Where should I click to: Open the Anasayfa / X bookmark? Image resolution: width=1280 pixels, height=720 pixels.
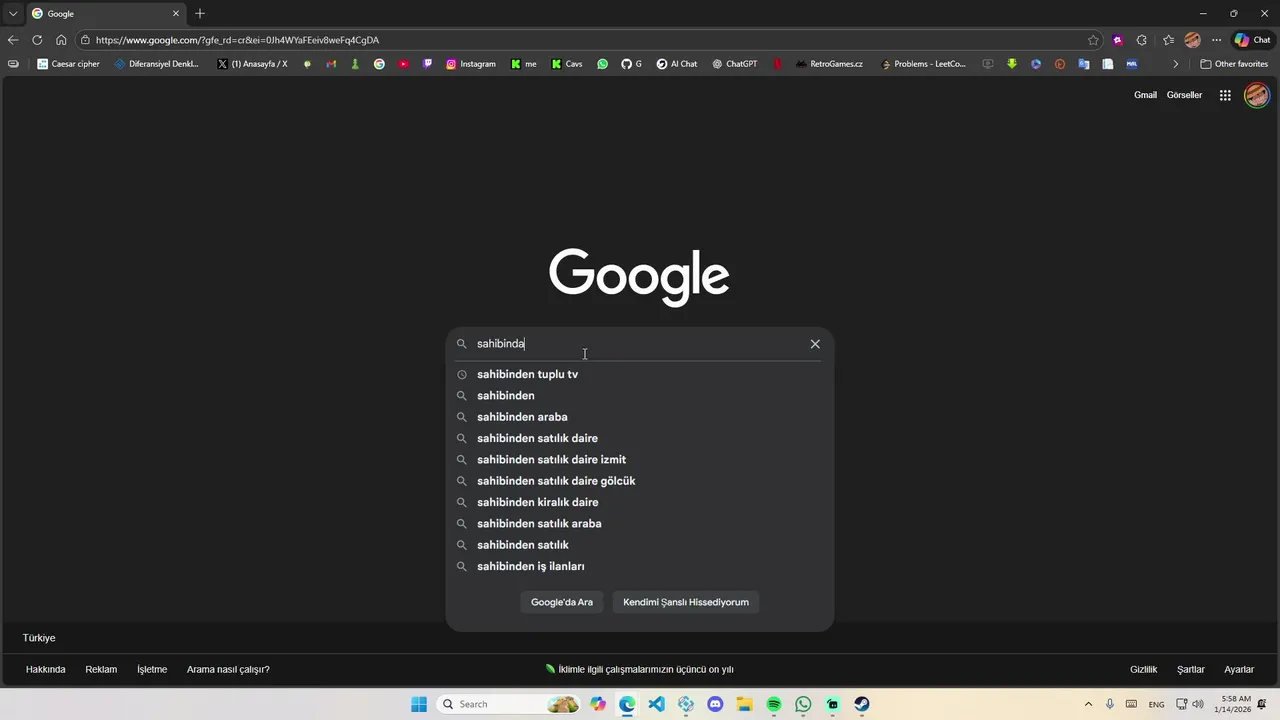[252, 64]
